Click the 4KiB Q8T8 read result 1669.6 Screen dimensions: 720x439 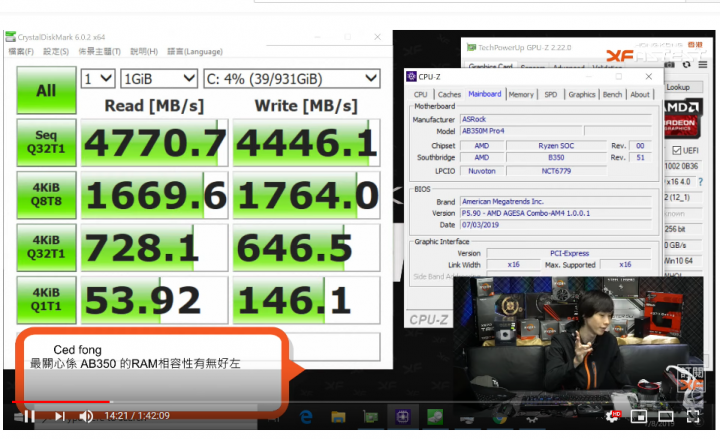click(x=154, y=195)
